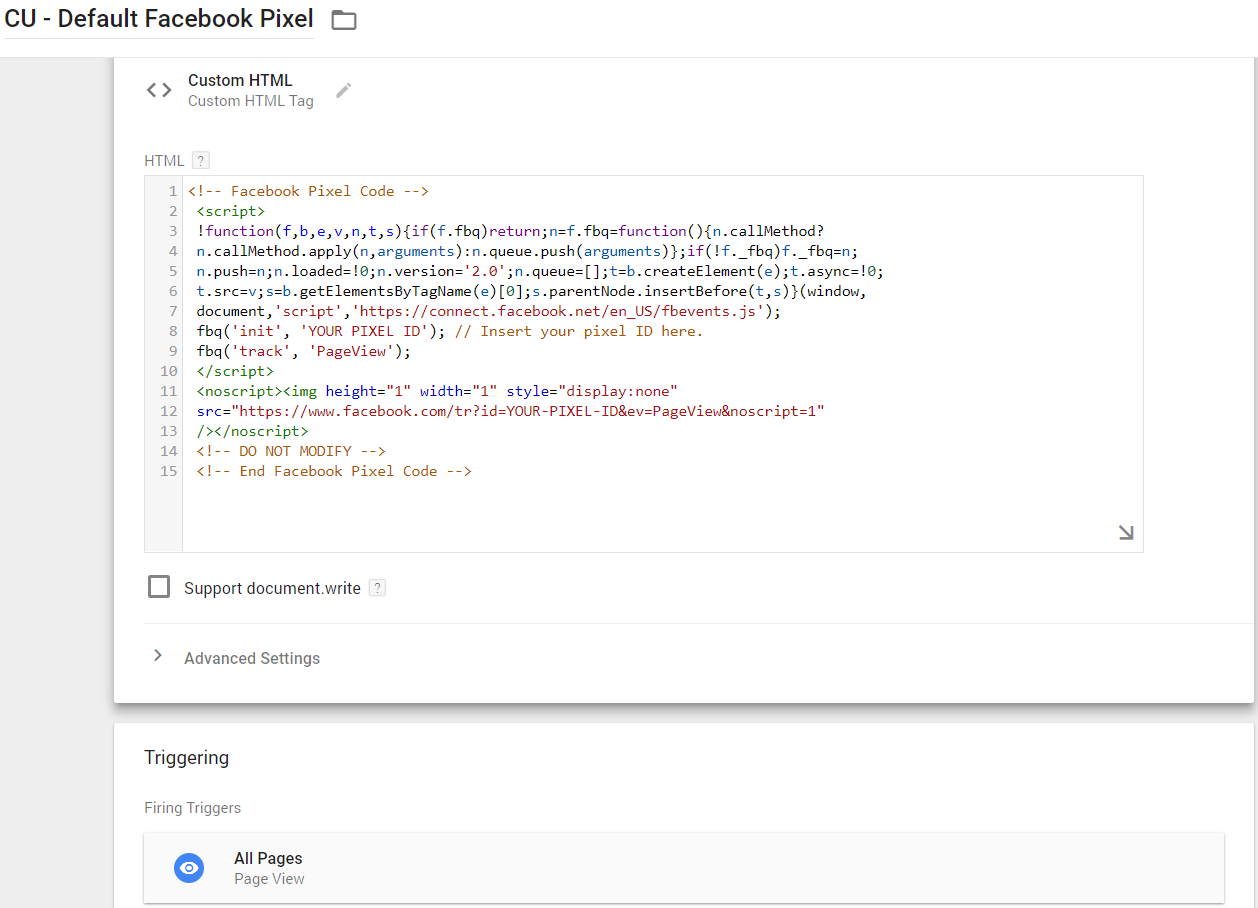Click the opening script tag on line 2
This screenshot has height=908, width=1258.
point(231,211)
